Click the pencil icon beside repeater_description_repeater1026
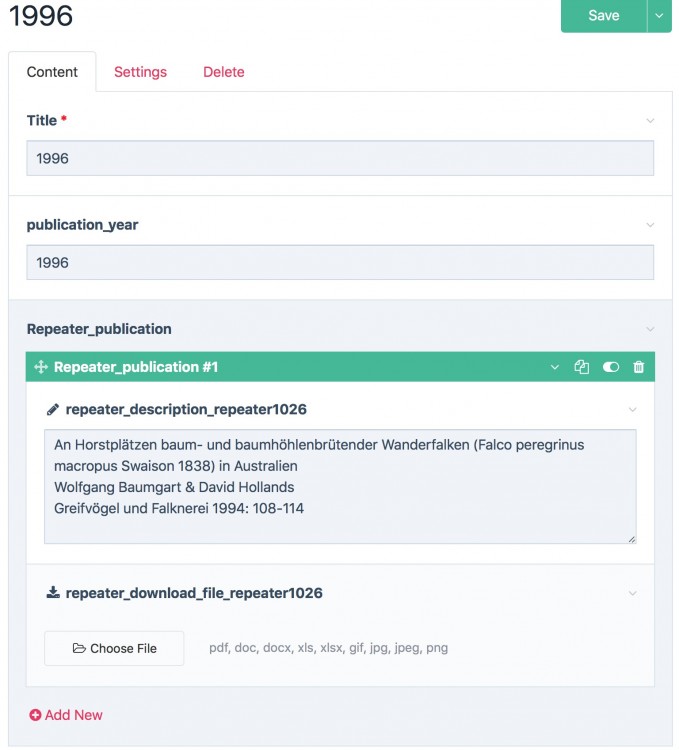This screenshot has height=750, width=679. click(53, 409)
